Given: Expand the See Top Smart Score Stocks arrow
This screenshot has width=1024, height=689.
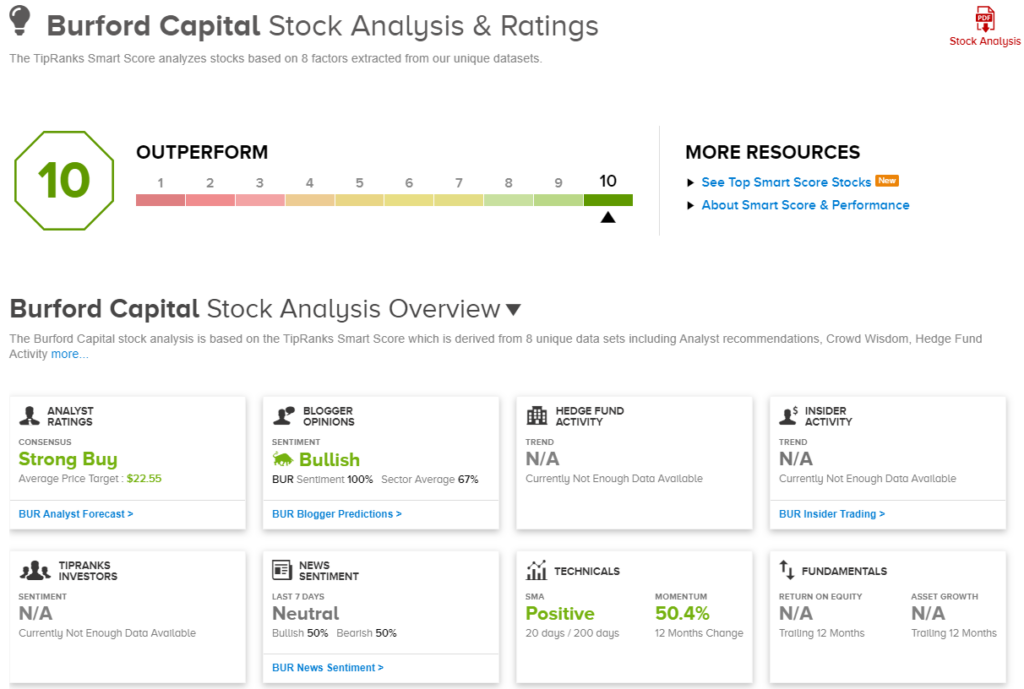Looking at the screenshot, I should [x=690, y=183].
